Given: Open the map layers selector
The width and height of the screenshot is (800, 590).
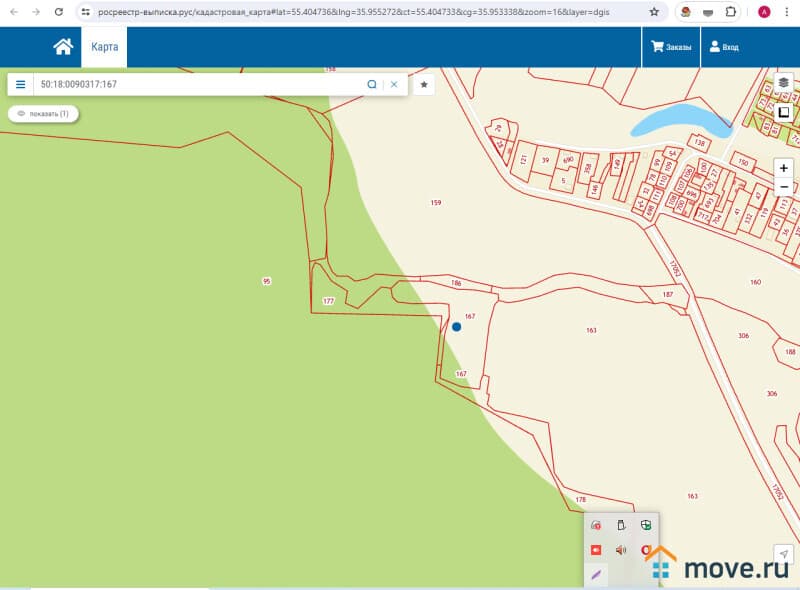Looking at the screenshot, I should pyautogui.click(x=784, y=83).
